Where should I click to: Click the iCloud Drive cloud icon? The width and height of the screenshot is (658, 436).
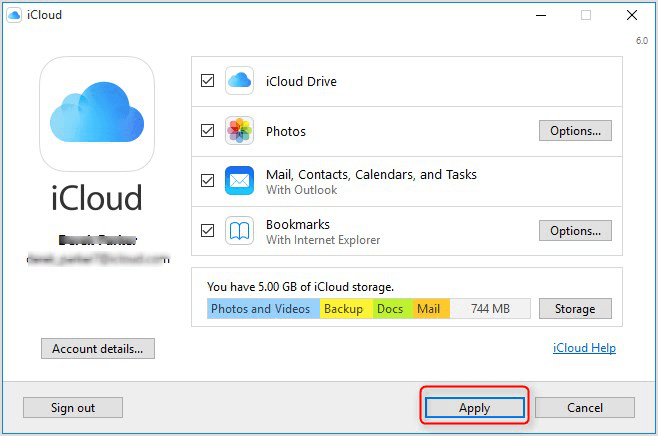click(x=239, y=81)
